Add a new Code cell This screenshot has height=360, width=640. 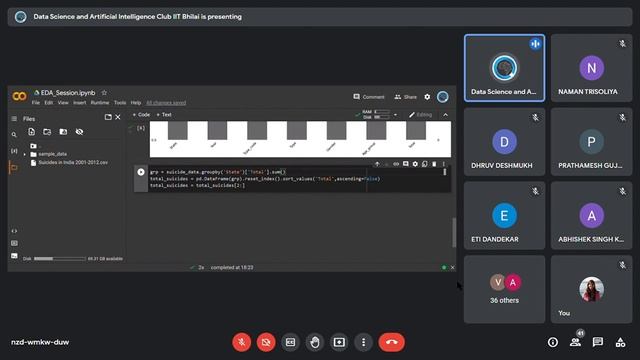(141, 115)
